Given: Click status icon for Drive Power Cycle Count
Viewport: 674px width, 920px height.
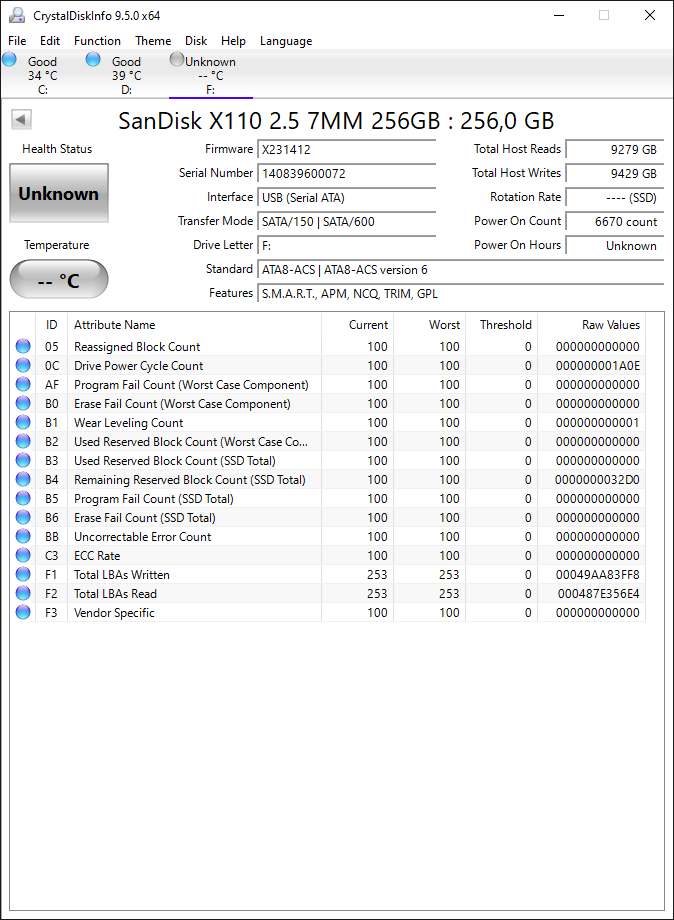Looking at the screenshot, I should tap(23, 365).
